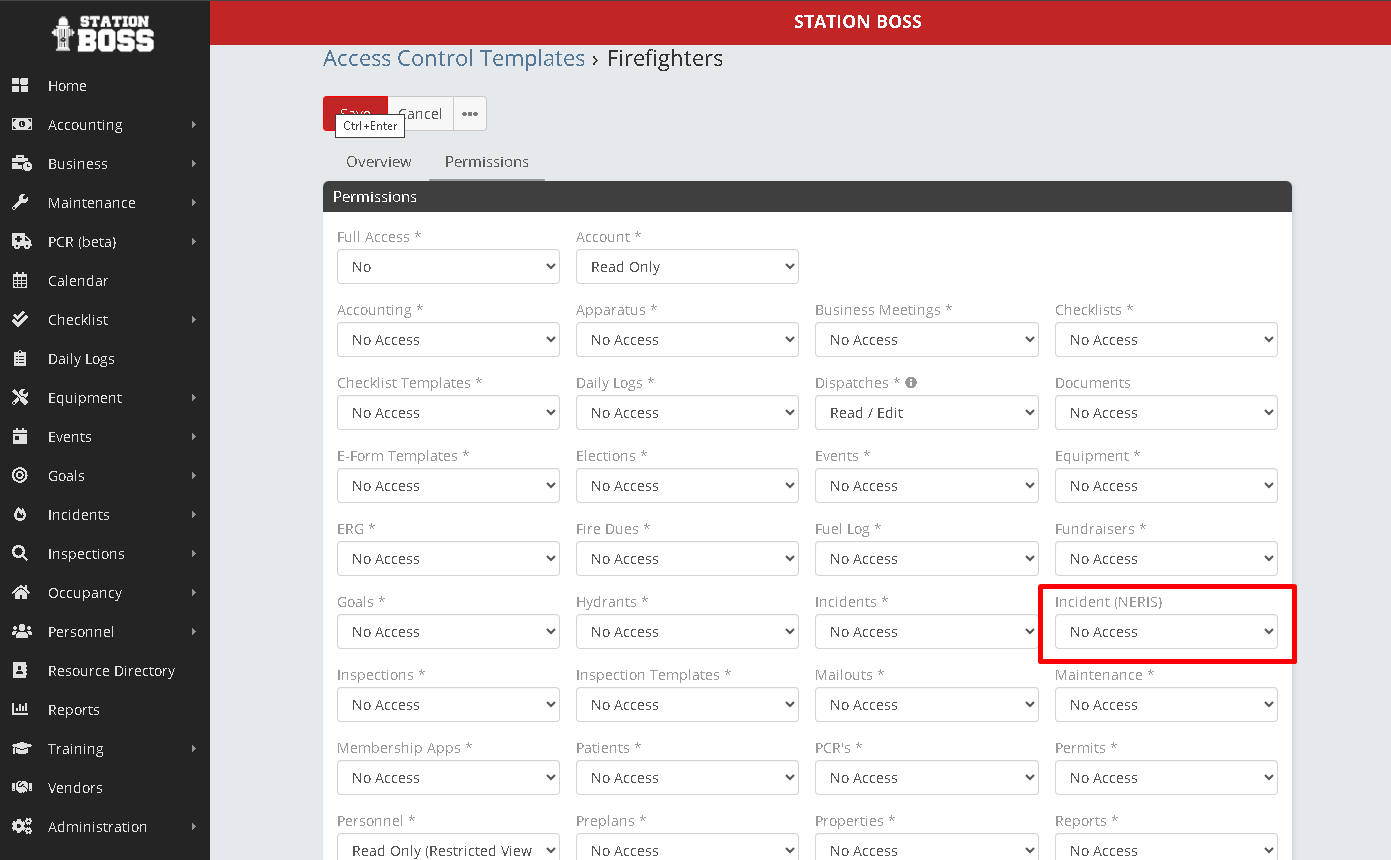Click the Incidents flame icon
Screen dimensions: 1391x860
(20, 515)
